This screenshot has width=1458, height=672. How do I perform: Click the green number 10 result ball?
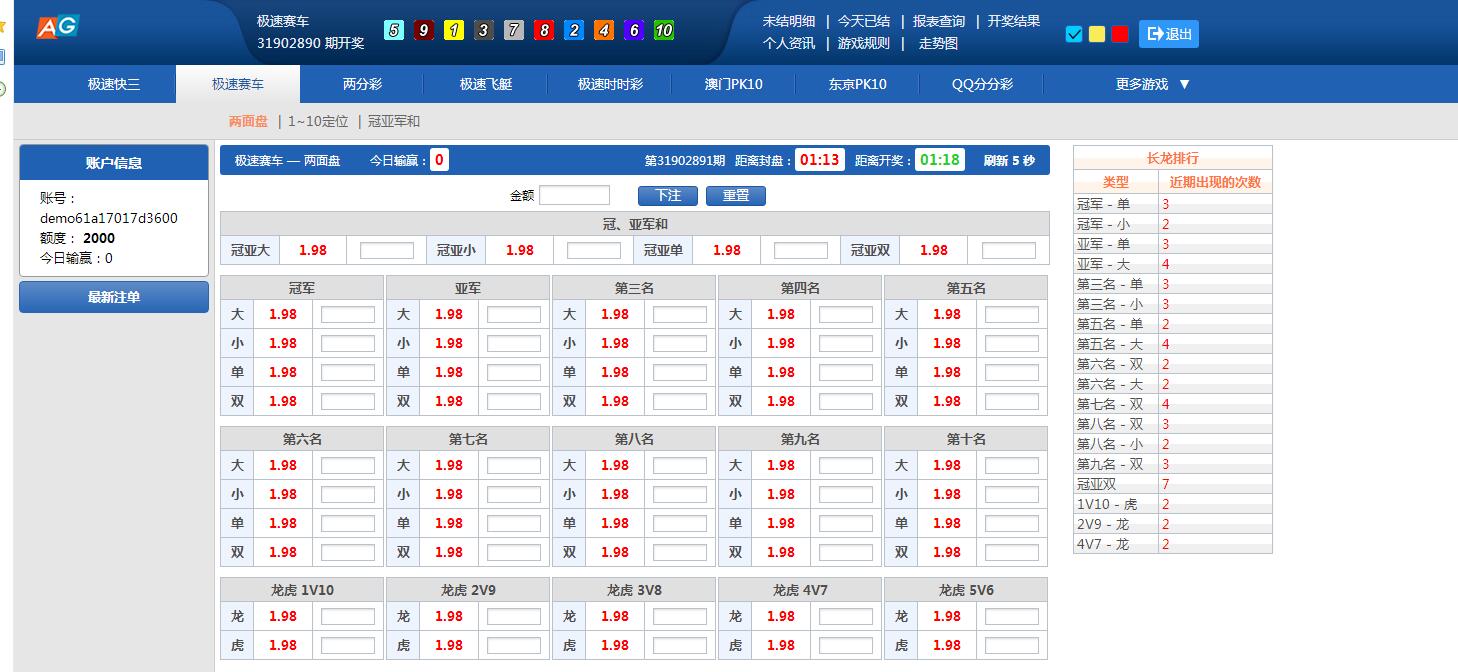(664, 30)
